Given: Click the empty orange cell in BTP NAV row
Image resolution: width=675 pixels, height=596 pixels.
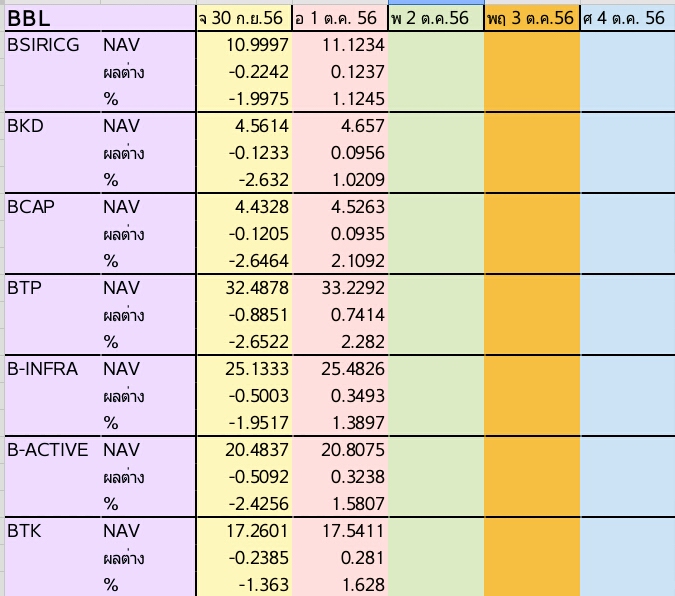Looking at the screenshot, I should pyautogui.click(x=532, y=288).
